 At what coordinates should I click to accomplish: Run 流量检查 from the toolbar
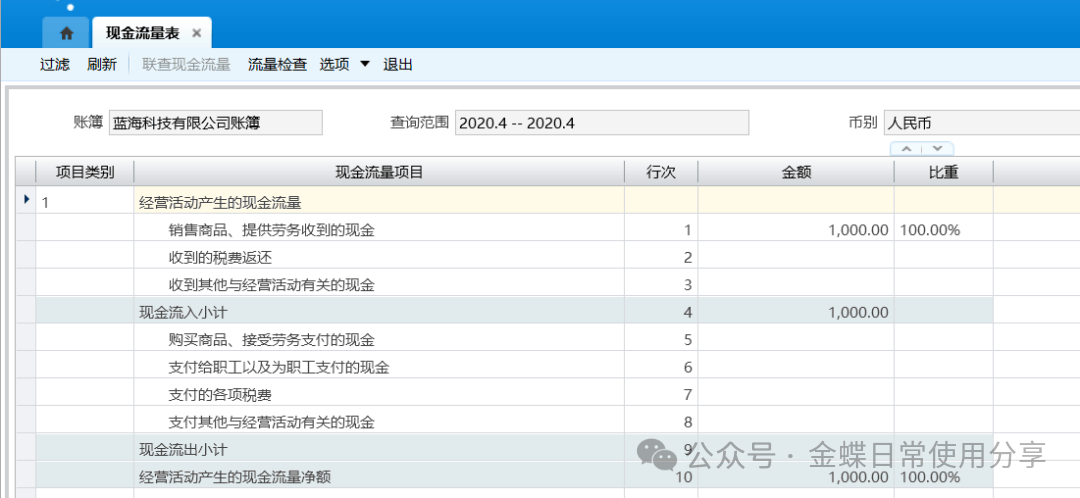click(277, 65)
